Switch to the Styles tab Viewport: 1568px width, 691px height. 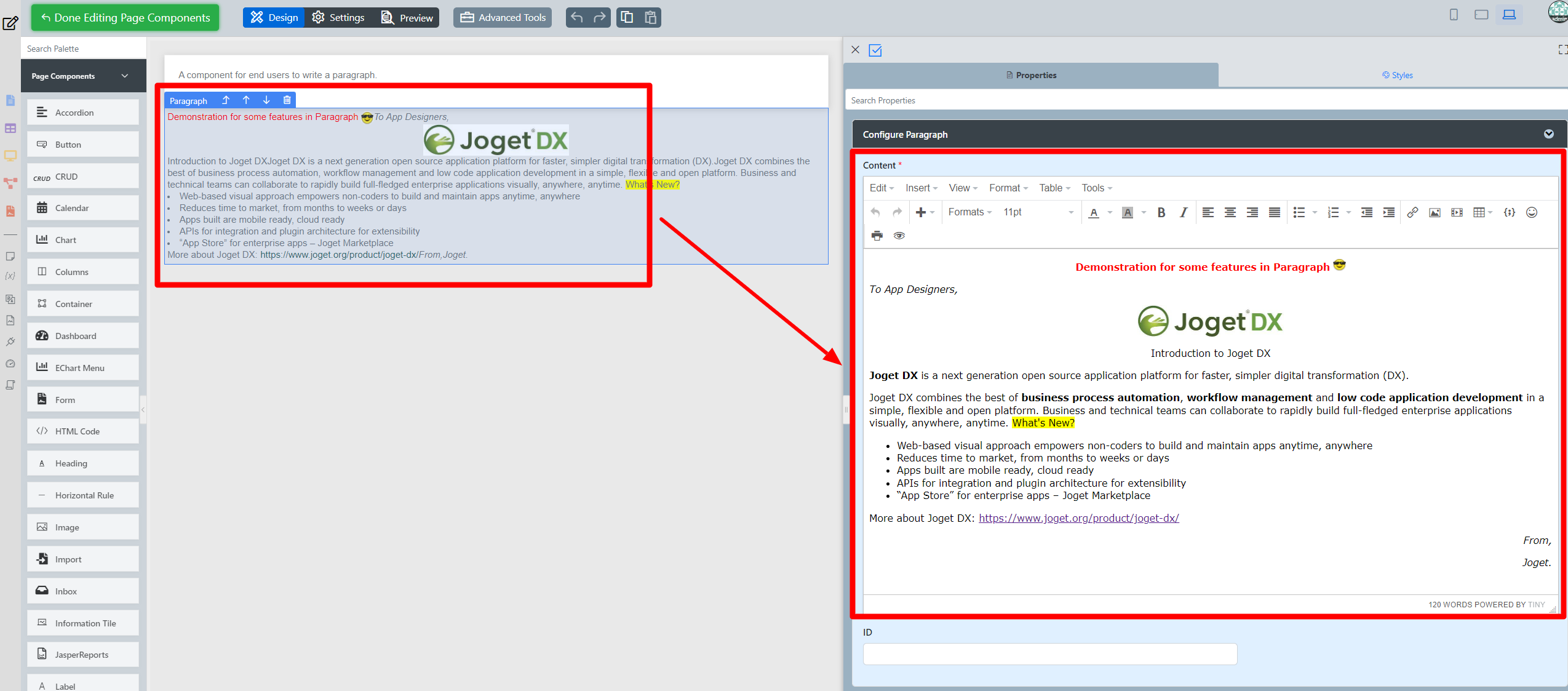1397,75
